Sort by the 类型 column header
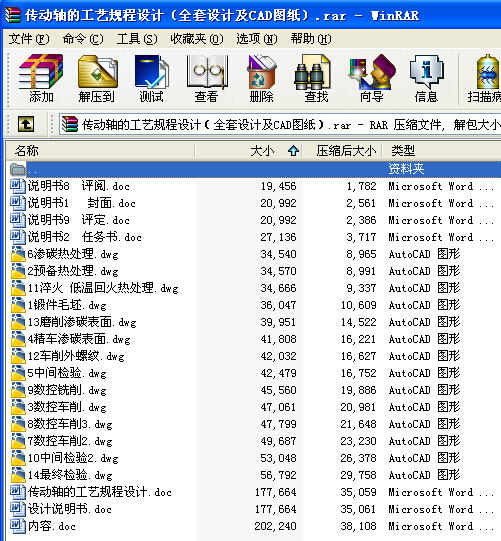This screenshot has width=501, height=541. (x=442, y=151)
